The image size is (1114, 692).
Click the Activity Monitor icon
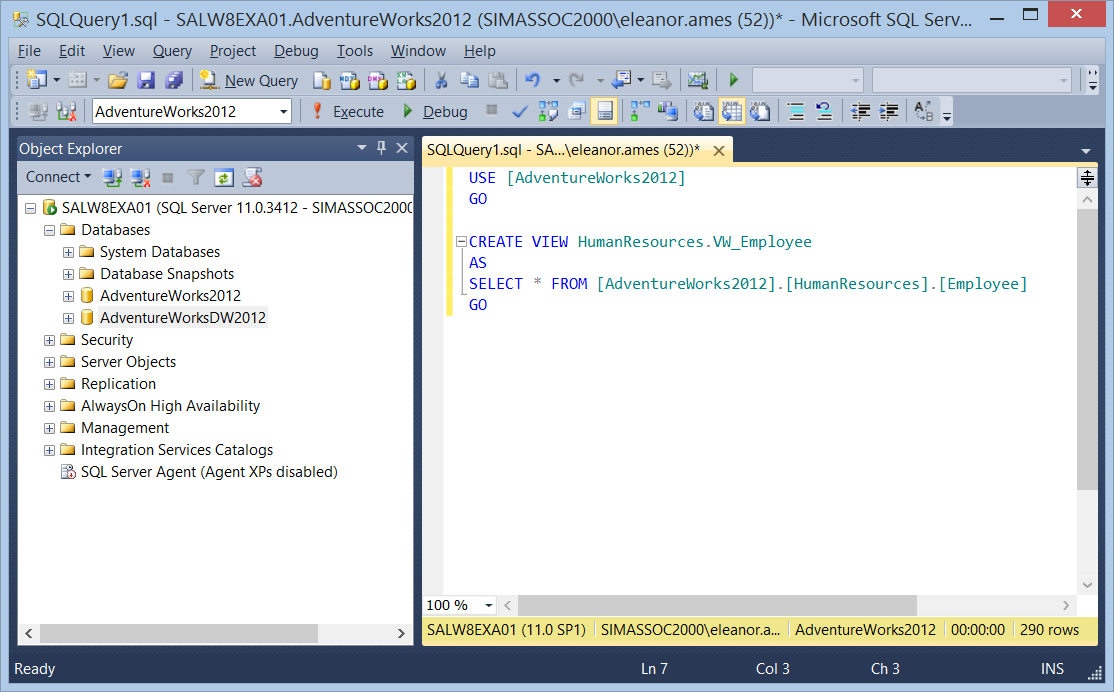tap(698, 80)
